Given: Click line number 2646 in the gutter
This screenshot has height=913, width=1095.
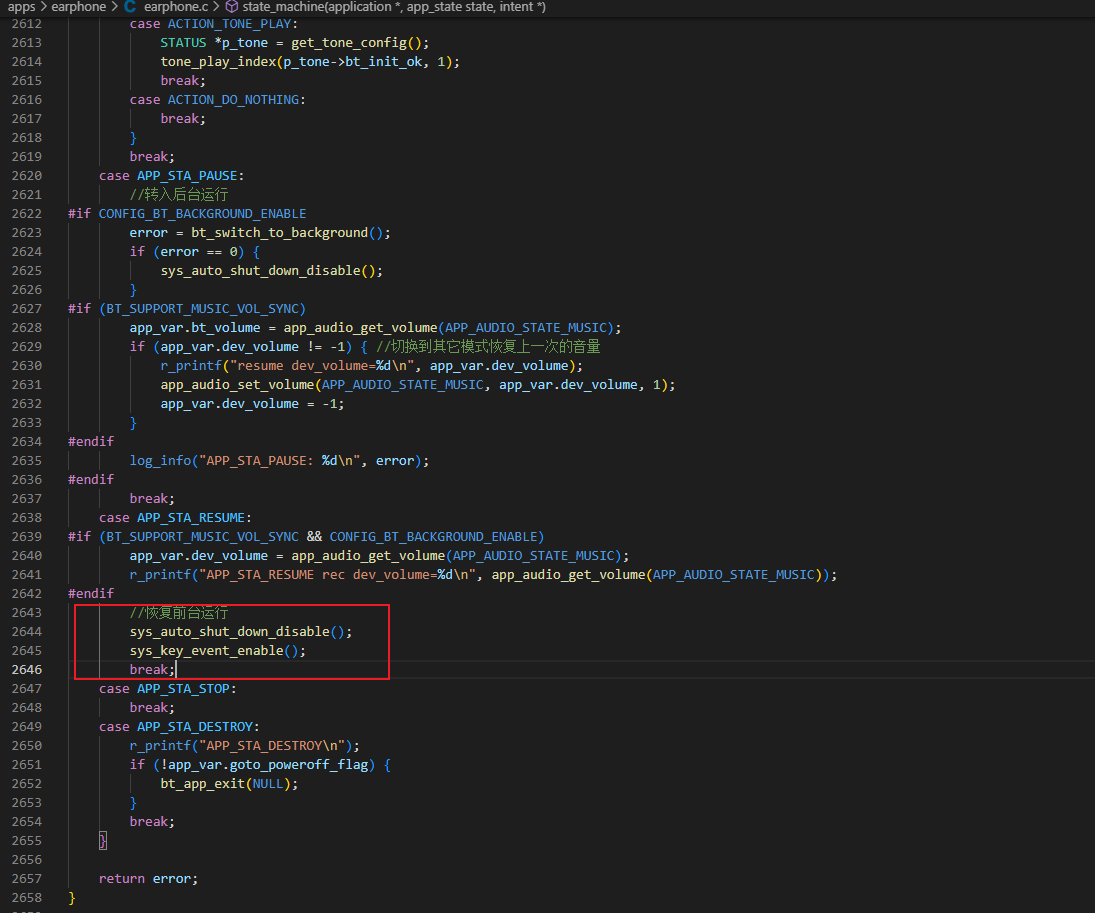Looking at the screenshot, I should point(27,669).
